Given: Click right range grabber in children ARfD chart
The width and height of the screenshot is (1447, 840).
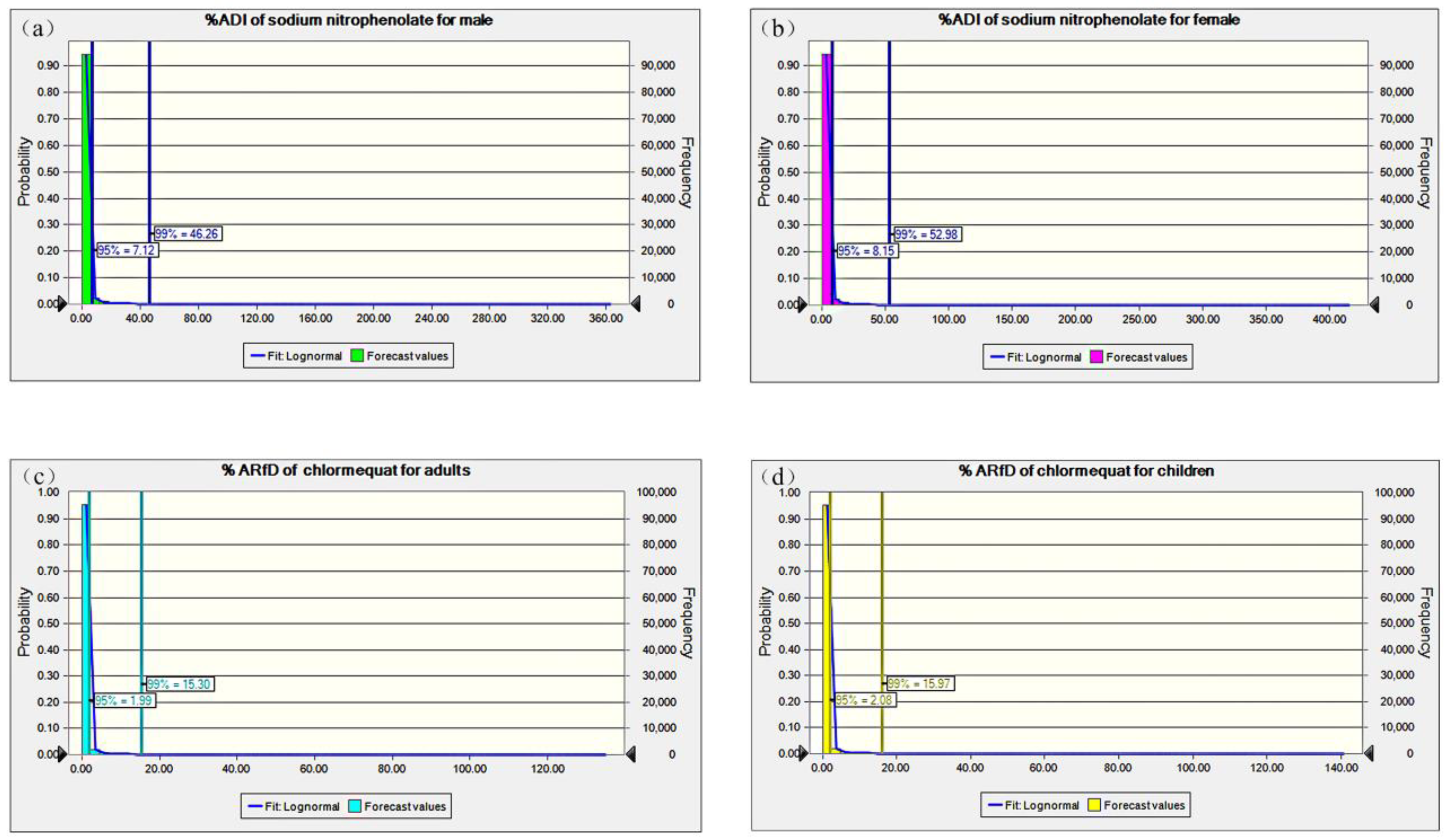Looking at the screenshot, I should pyautogui.click(x=1369, y=753).
